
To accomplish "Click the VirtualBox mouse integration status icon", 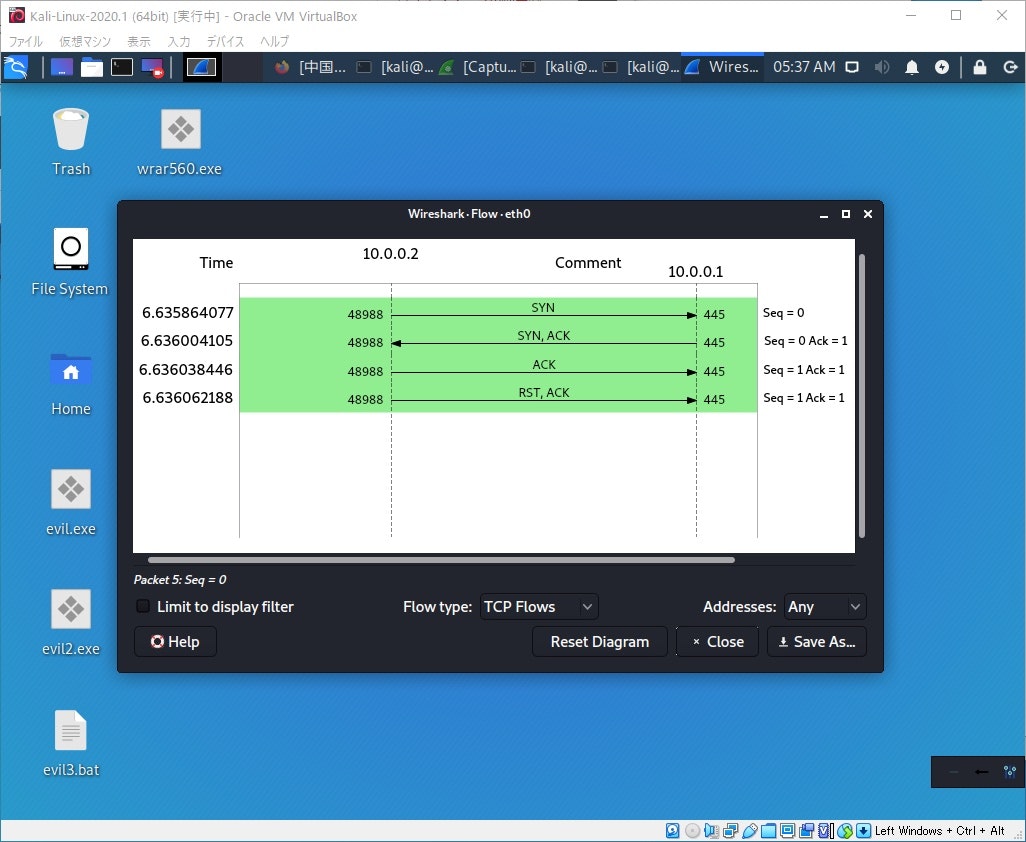I will (845, 830).
